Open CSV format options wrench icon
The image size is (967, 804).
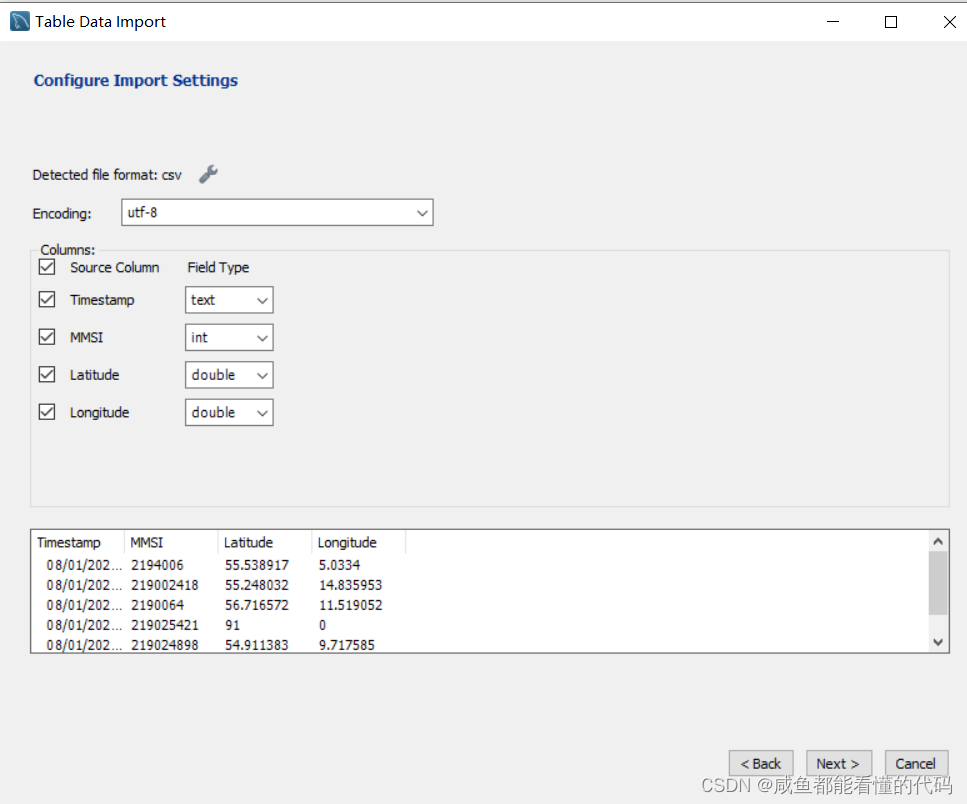(208, 174)
